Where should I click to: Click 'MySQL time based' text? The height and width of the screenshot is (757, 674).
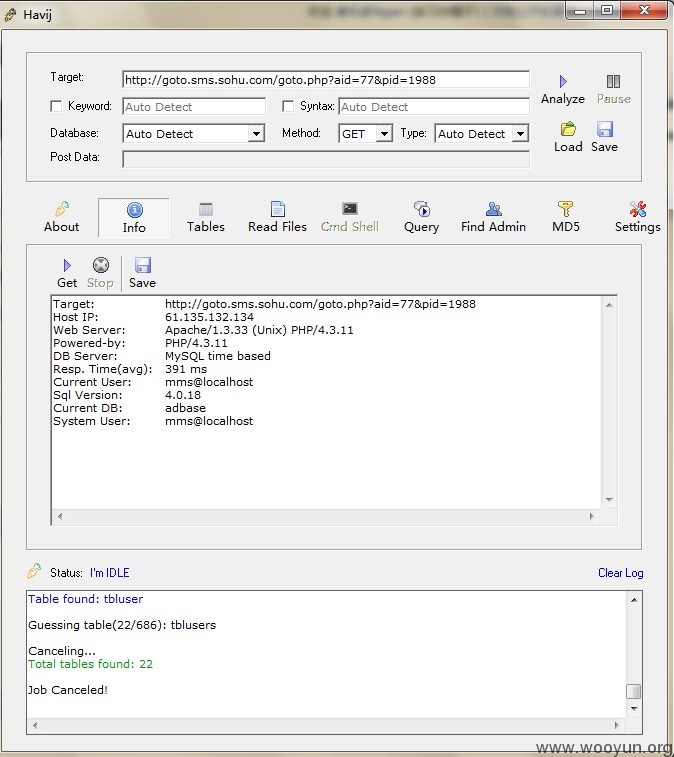[x=218, y=356]
